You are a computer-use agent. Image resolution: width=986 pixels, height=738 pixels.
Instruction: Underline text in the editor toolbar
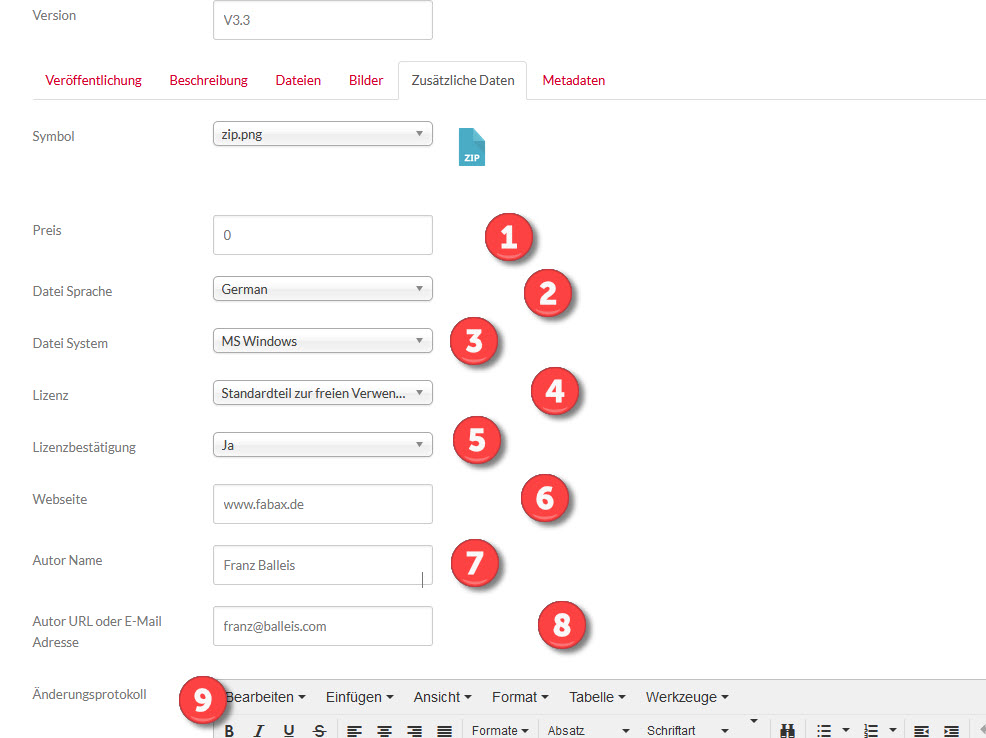coord(289,730)
